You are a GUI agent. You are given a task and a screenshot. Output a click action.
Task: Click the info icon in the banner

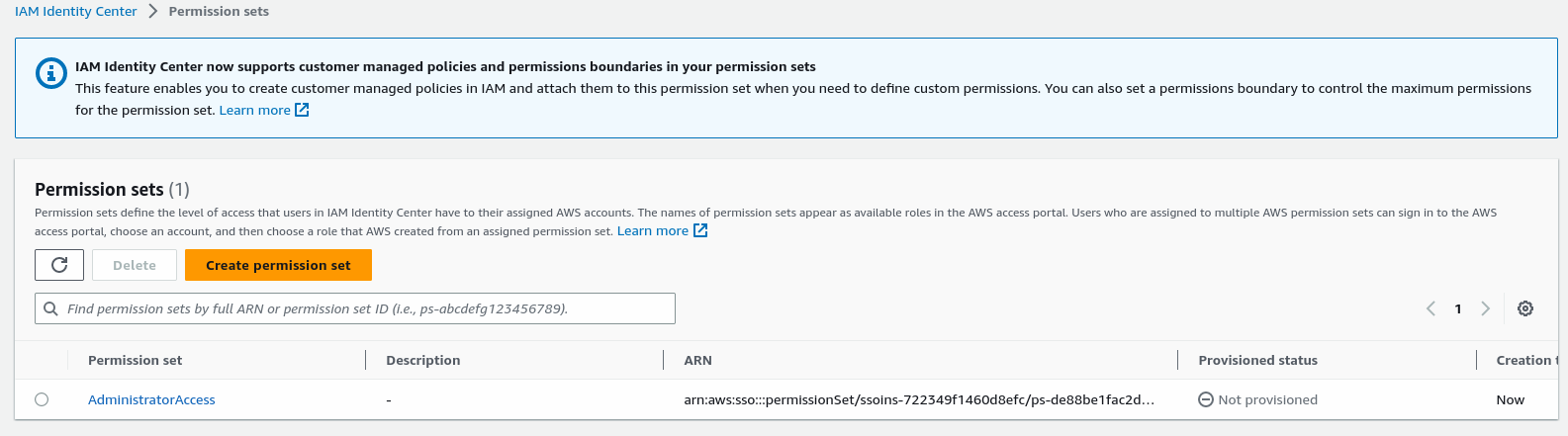point(50,74)
